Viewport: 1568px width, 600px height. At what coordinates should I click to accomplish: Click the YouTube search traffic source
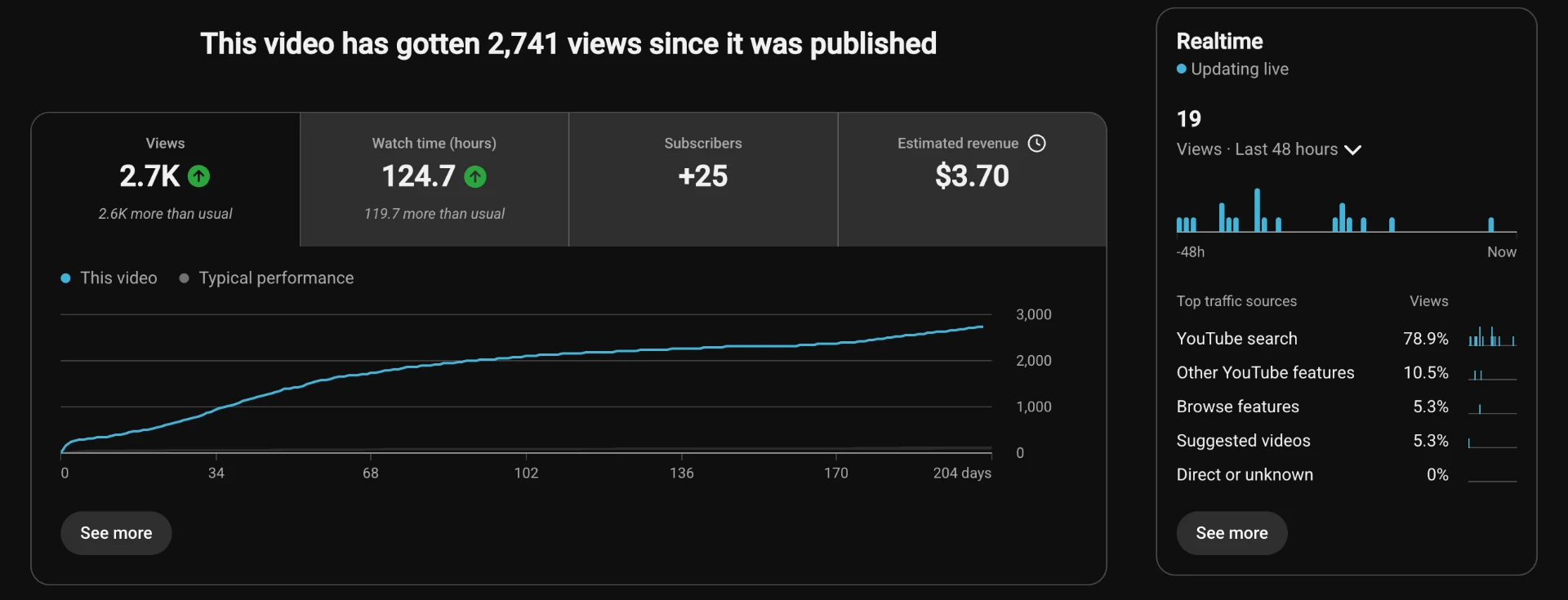point(1346,339)
